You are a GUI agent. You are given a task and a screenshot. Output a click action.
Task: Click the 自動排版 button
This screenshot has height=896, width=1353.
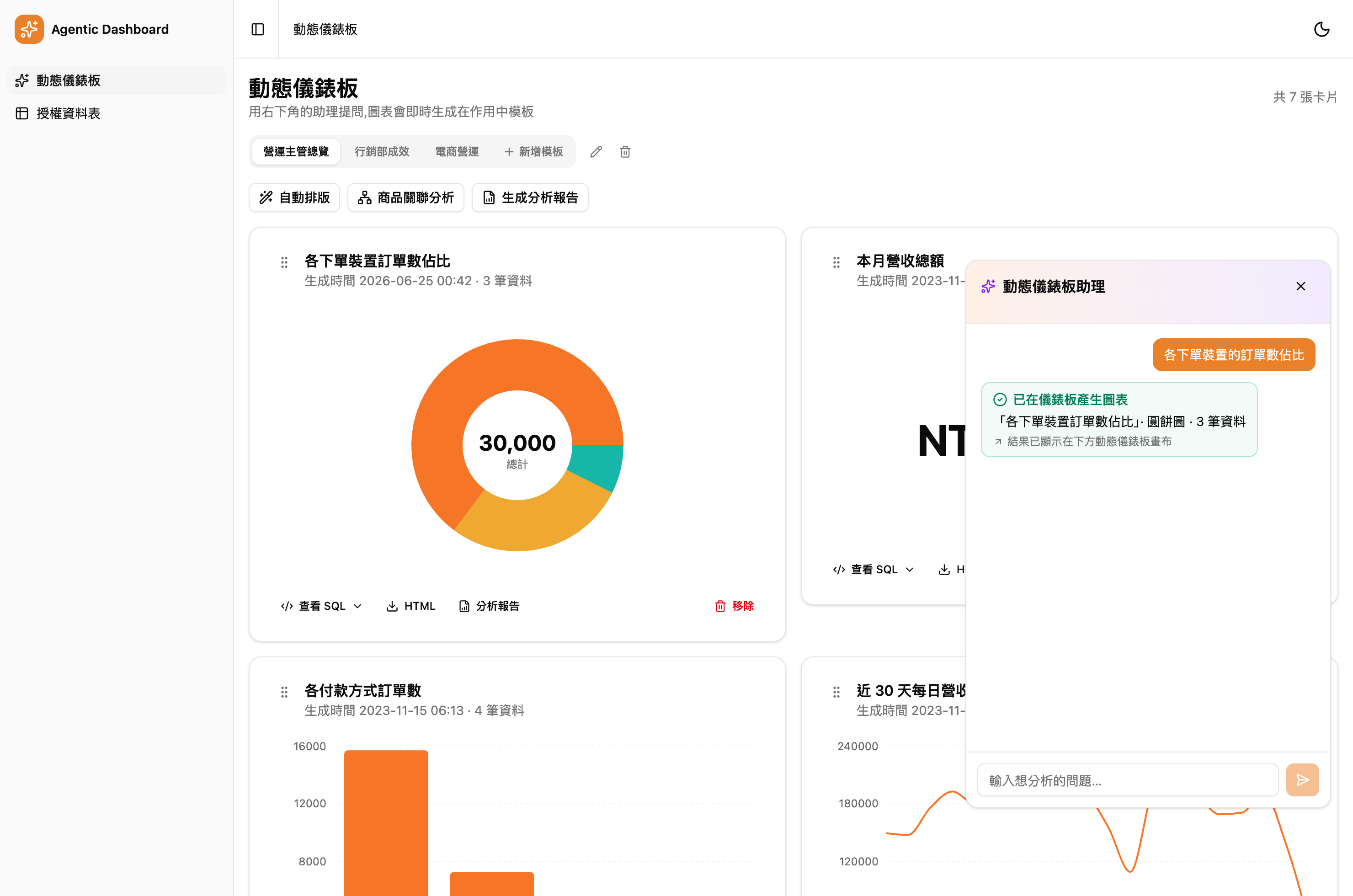pos(294,197)
